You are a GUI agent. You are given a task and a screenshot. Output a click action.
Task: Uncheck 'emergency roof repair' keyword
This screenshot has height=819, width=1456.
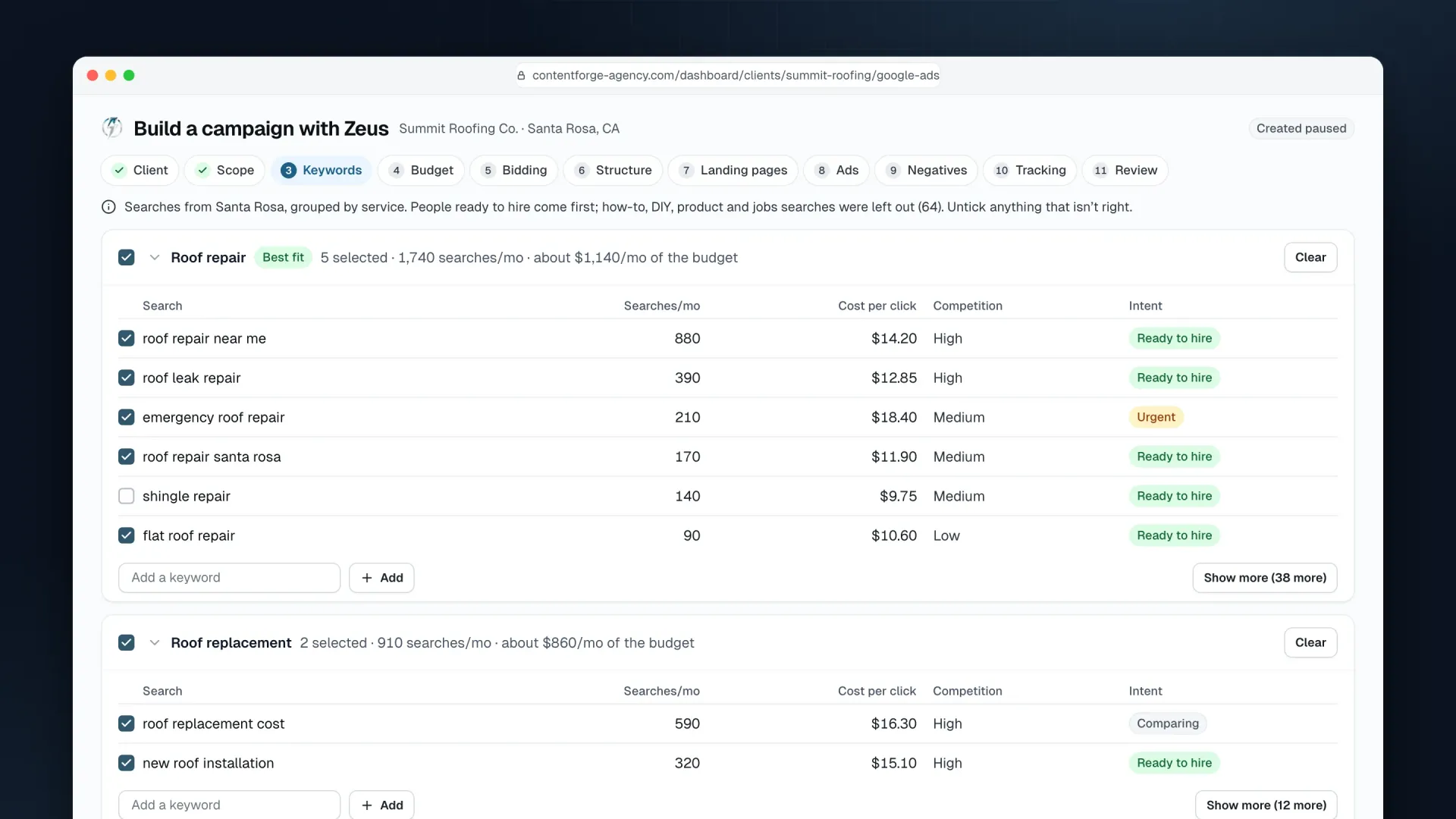(127, 417)
